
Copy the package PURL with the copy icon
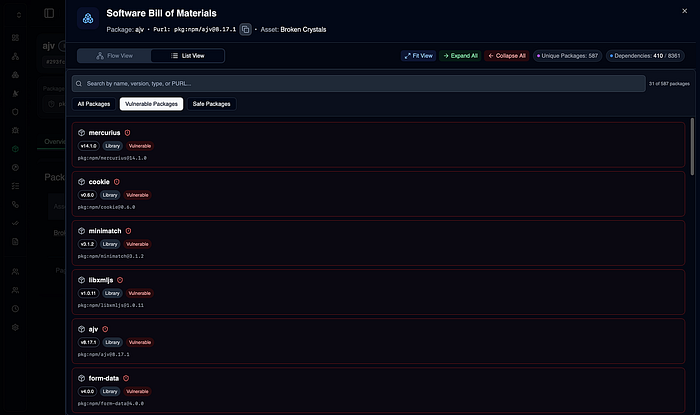click(x=245, y=29)
